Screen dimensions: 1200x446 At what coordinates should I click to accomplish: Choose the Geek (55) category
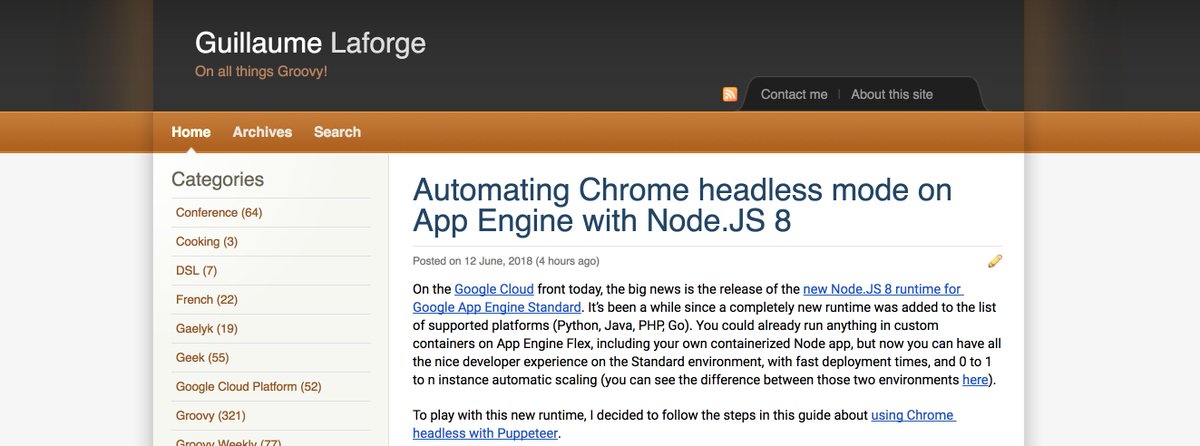click(x=202, y=358)
